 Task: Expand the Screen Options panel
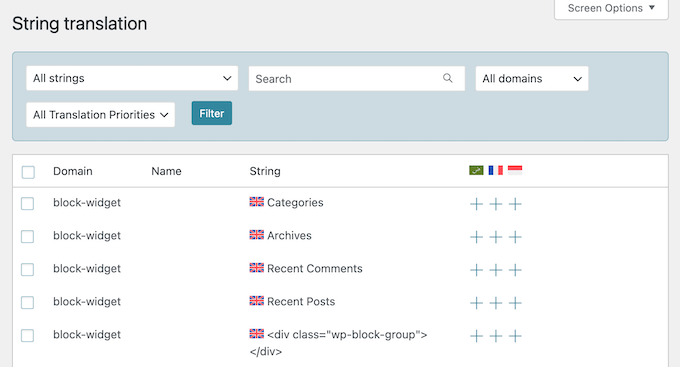click(611, 8)
